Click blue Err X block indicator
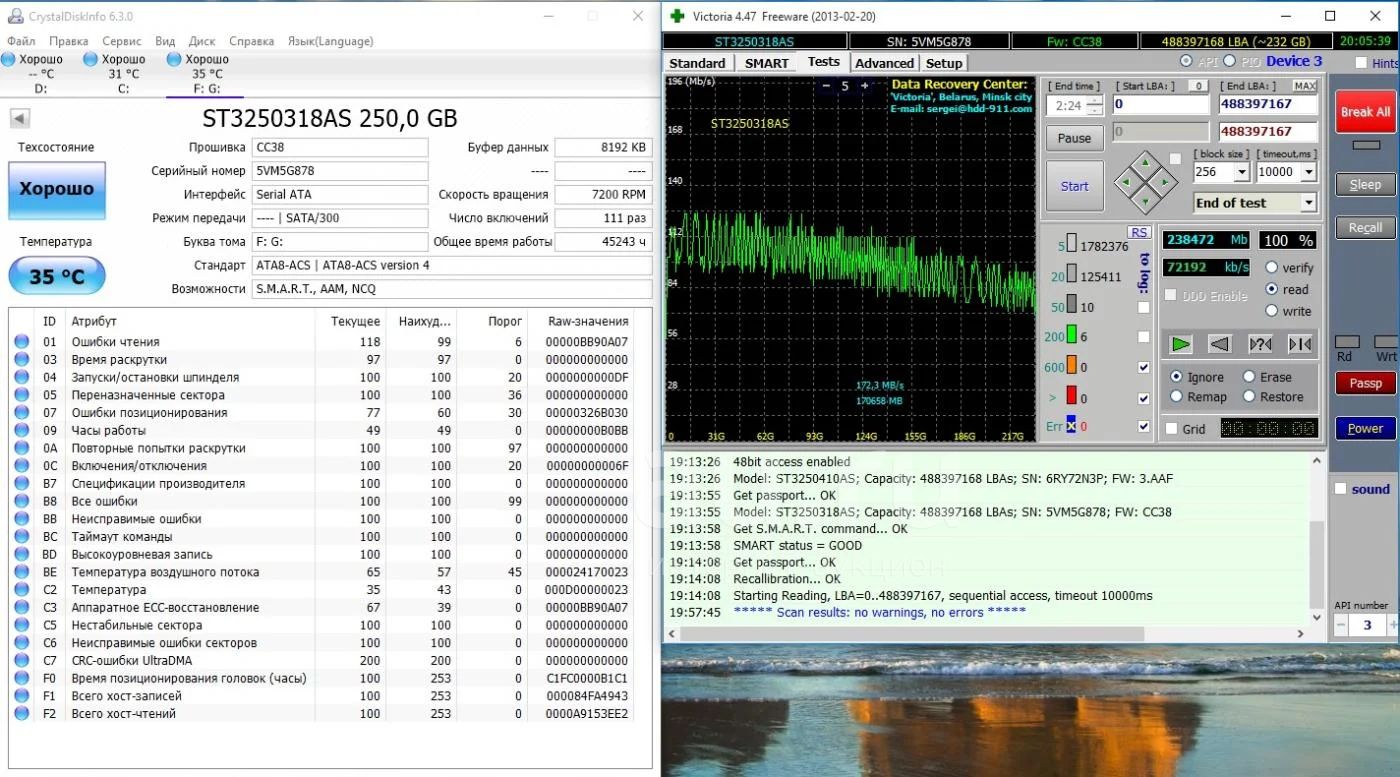1400x777 pixels. coord(1070,425)
